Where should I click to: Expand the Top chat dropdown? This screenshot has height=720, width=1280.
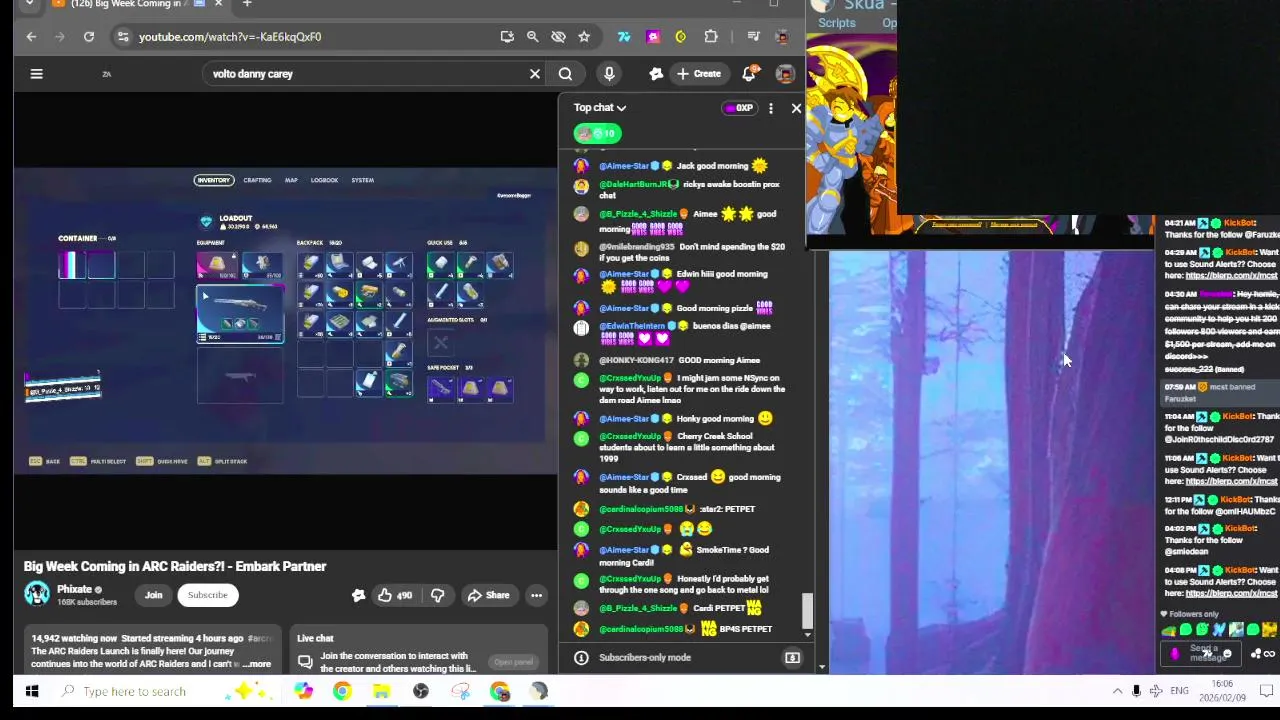(x=600, y=108)
